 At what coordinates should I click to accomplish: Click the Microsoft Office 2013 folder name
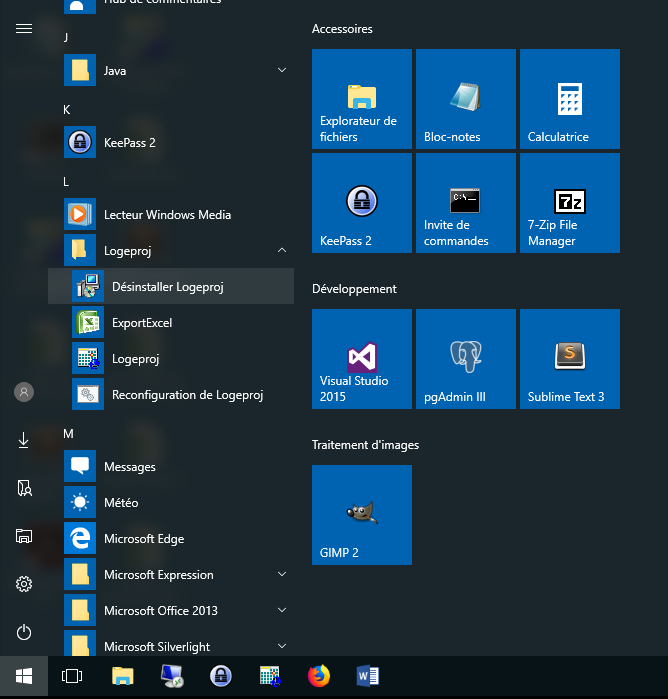[161, 611]
